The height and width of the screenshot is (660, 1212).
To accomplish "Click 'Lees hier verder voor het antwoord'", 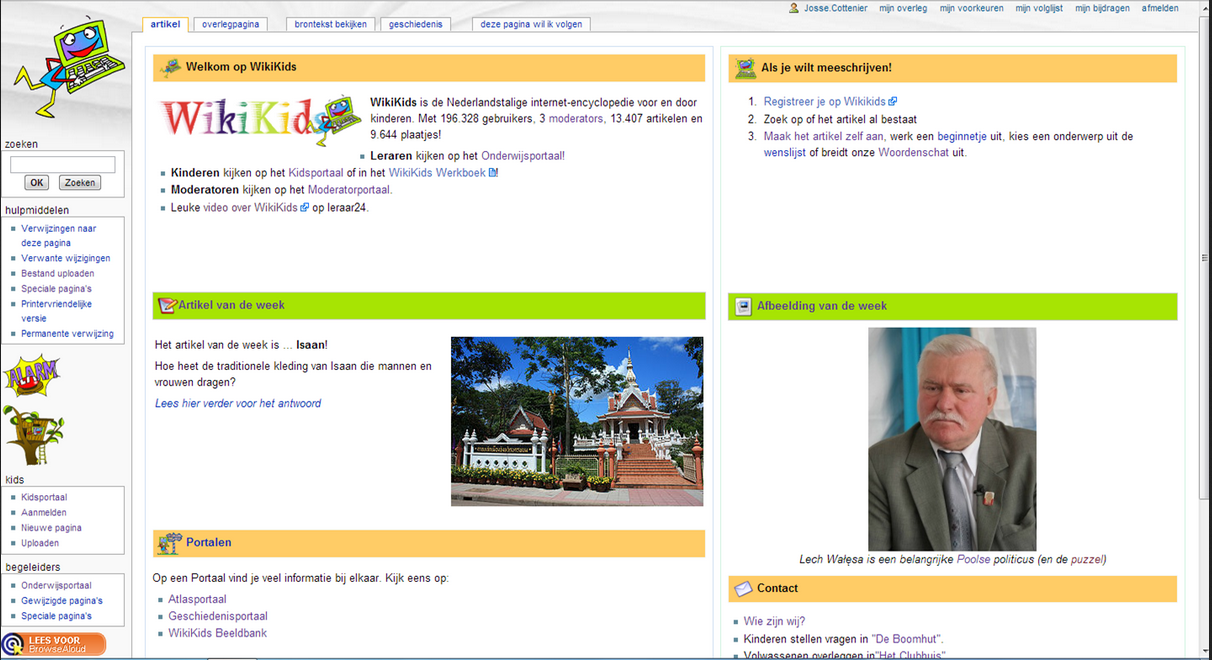I will (238, 404).
